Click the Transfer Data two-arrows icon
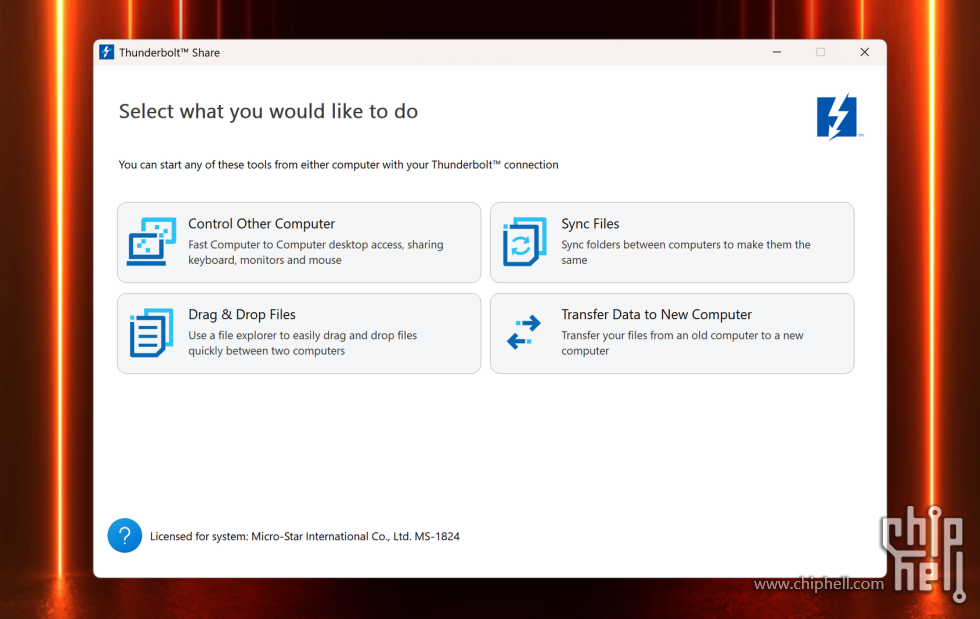Image resolution: width=980 pixels, height=619 pixels. pos(524,332)
